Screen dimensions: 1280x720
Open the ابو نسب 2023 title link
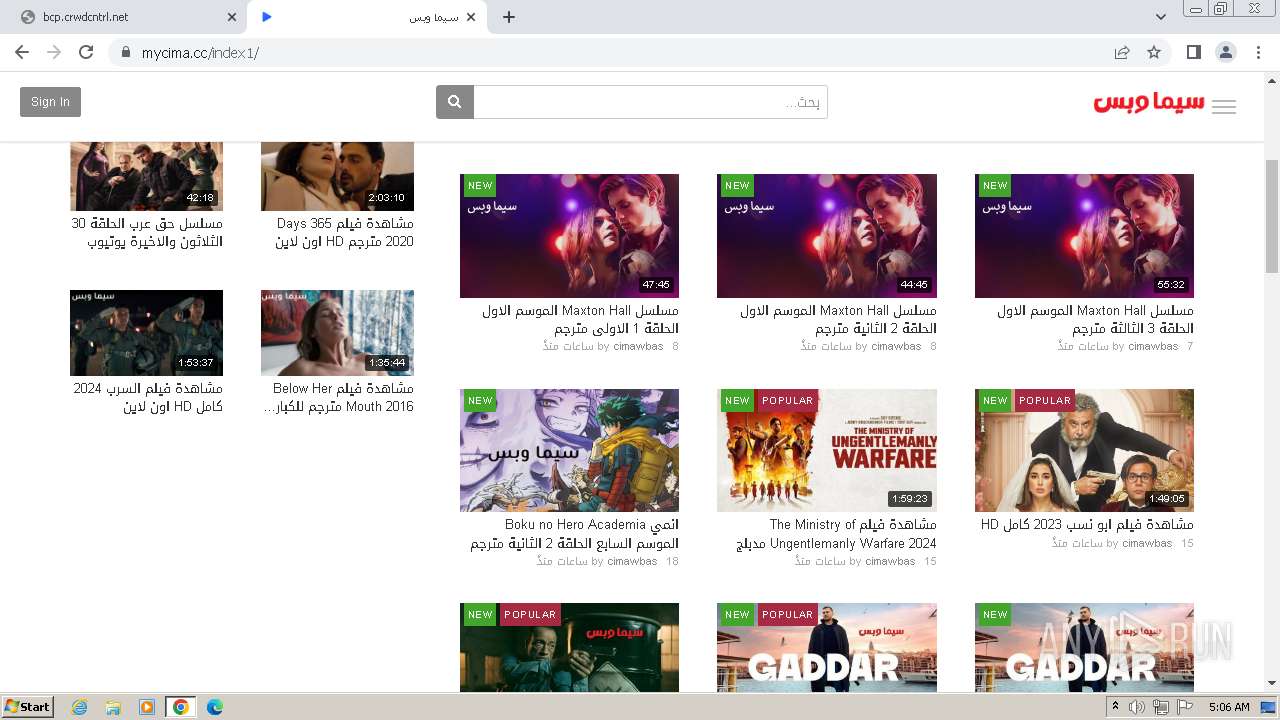pos(1087,524)
